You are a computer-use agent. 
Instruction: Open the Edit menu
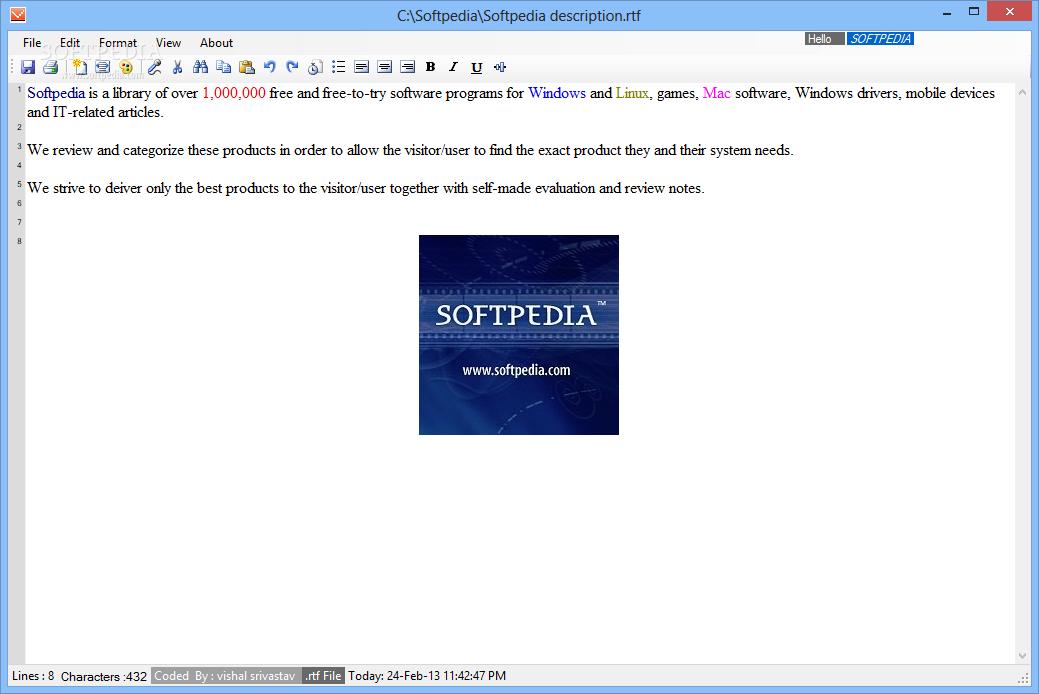70,43
